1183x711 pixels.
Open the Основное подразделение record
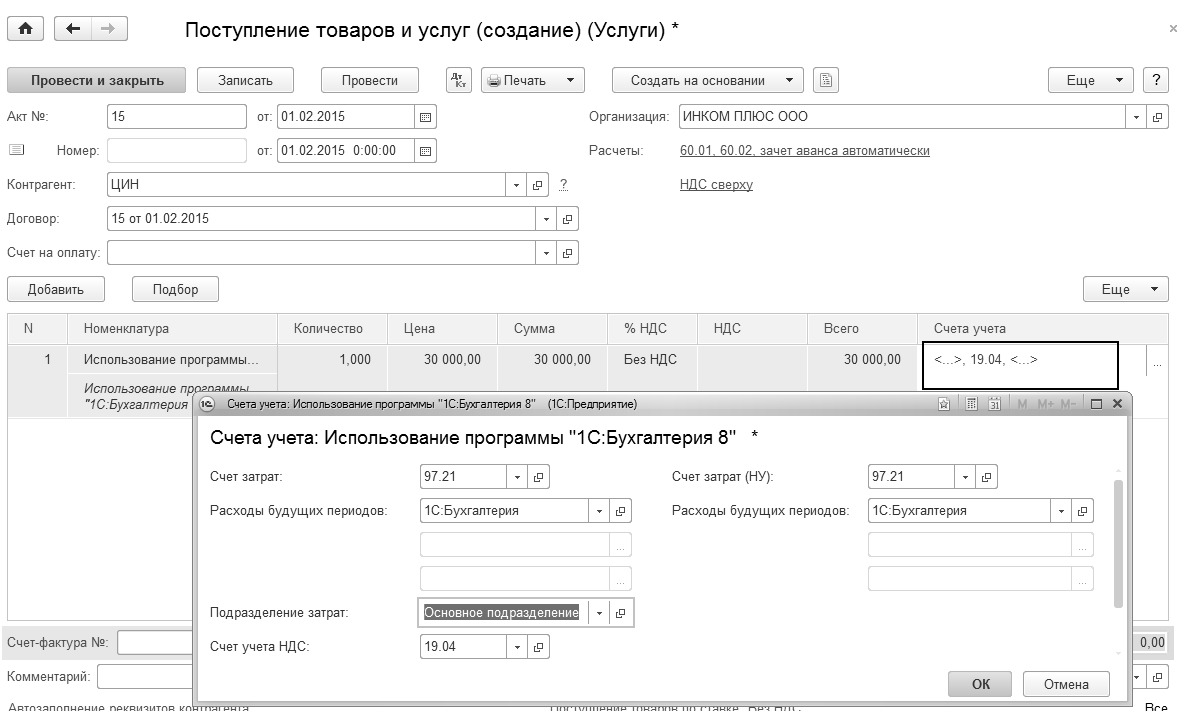(620, 613)
